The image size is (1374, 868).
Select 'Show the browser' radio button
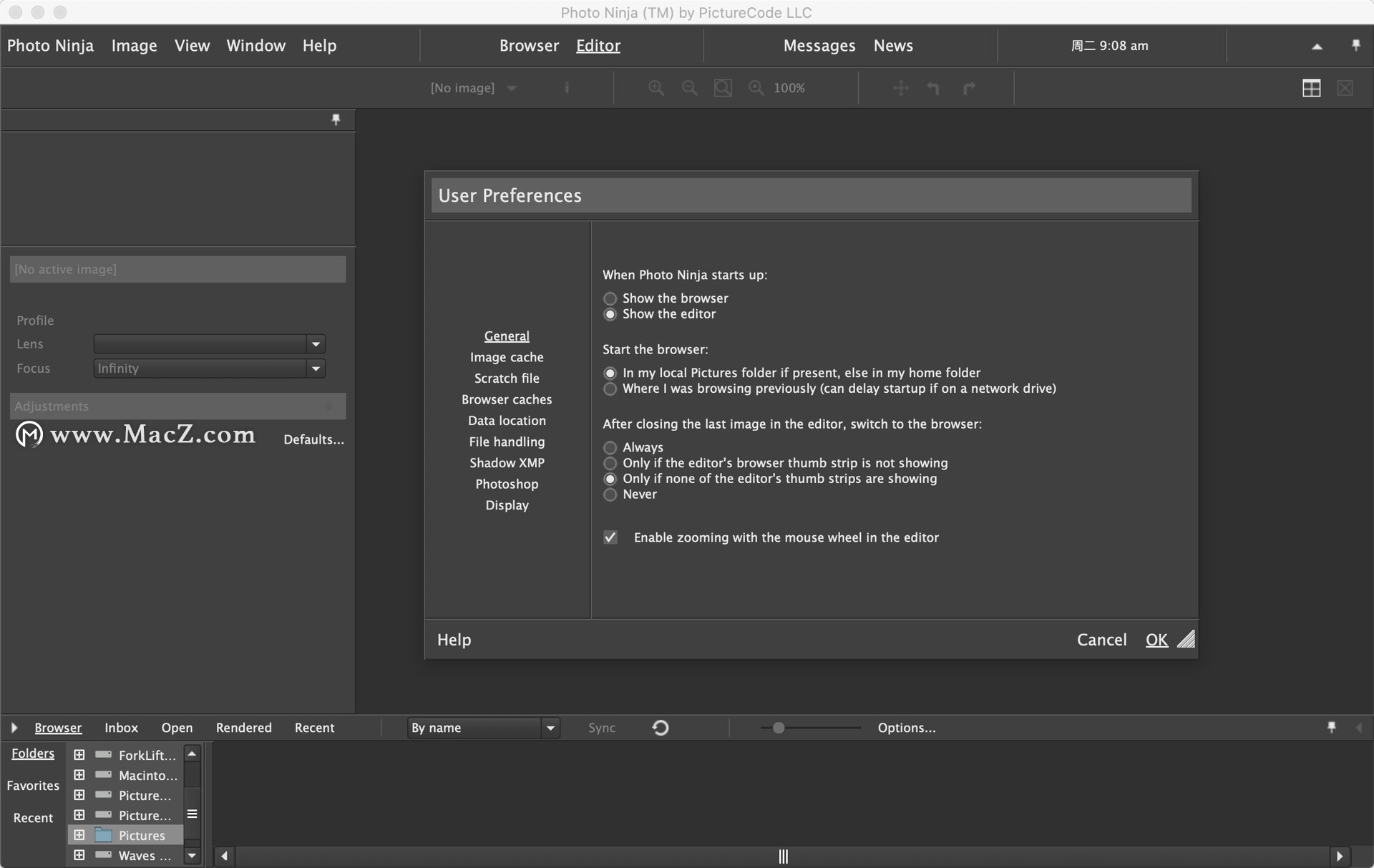click(610, 298)
